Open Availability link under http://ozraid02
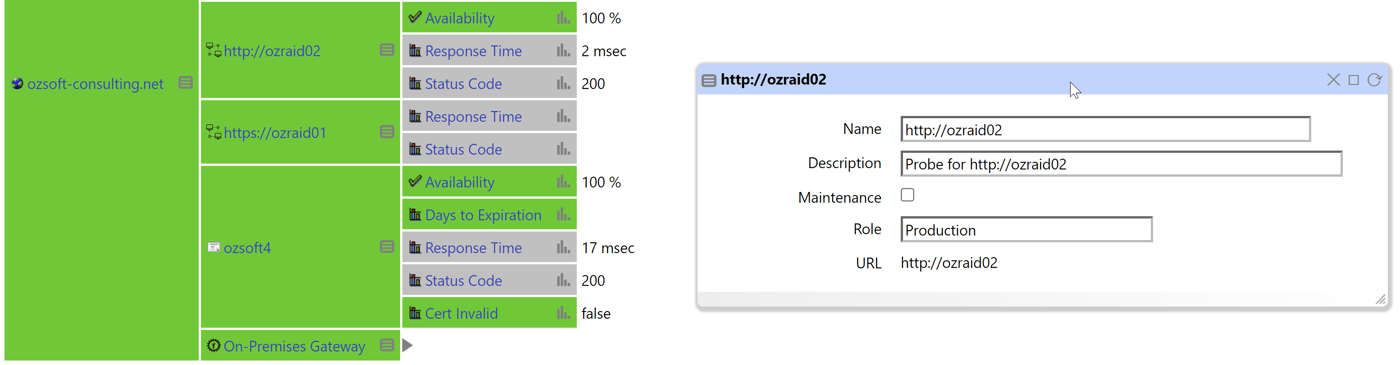This screenshot has width=1400, height=365. pyautogui.click(x=459, y=18)
